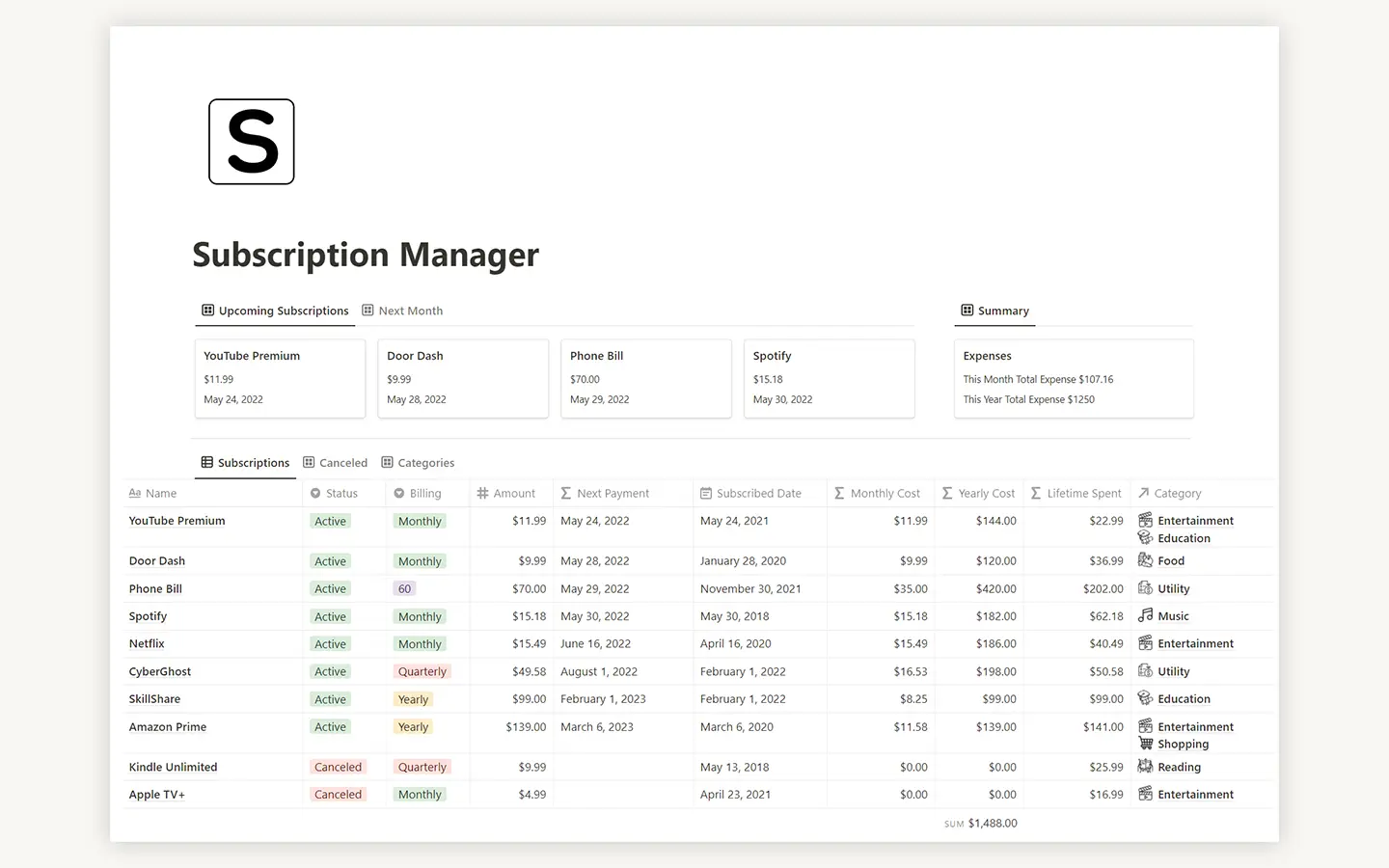Click the $202.00 lifetime spent cell
The width and height of the screenshot is (1389, 868).
[1103, 589]
